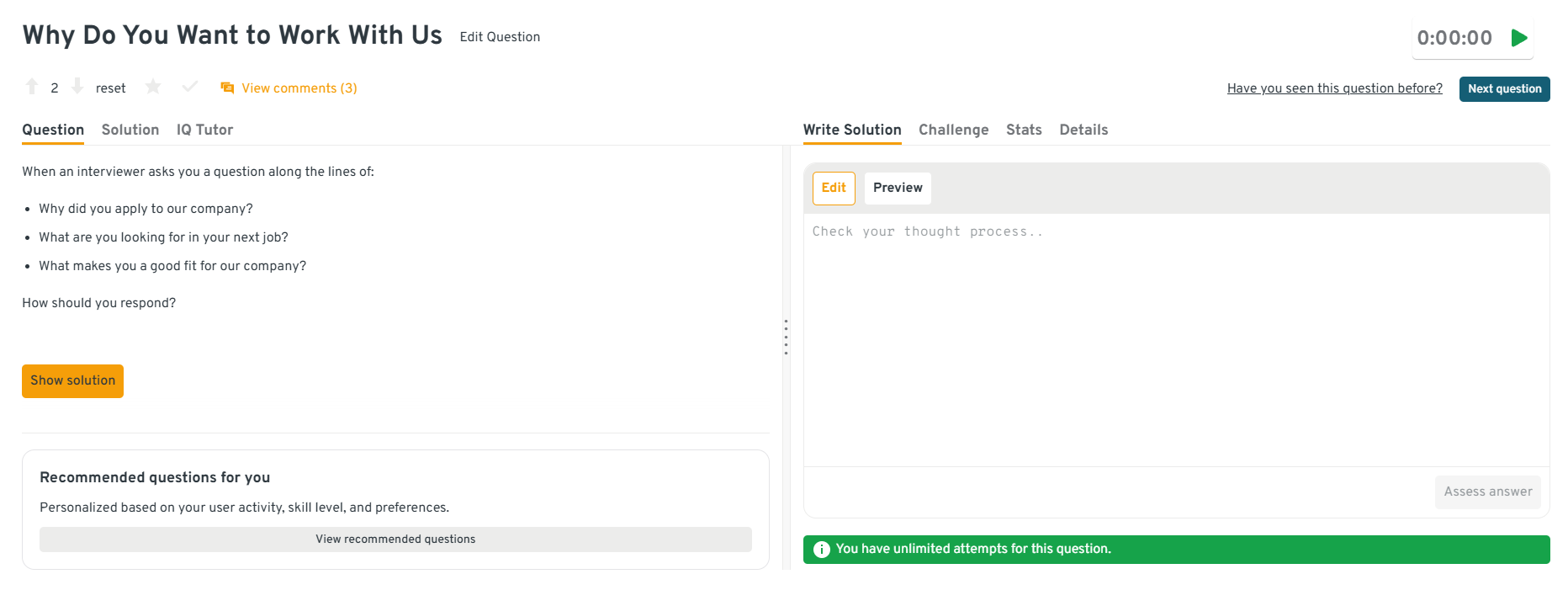
Task: Mark question as favorite with star icon
Action: click(153, 87)
